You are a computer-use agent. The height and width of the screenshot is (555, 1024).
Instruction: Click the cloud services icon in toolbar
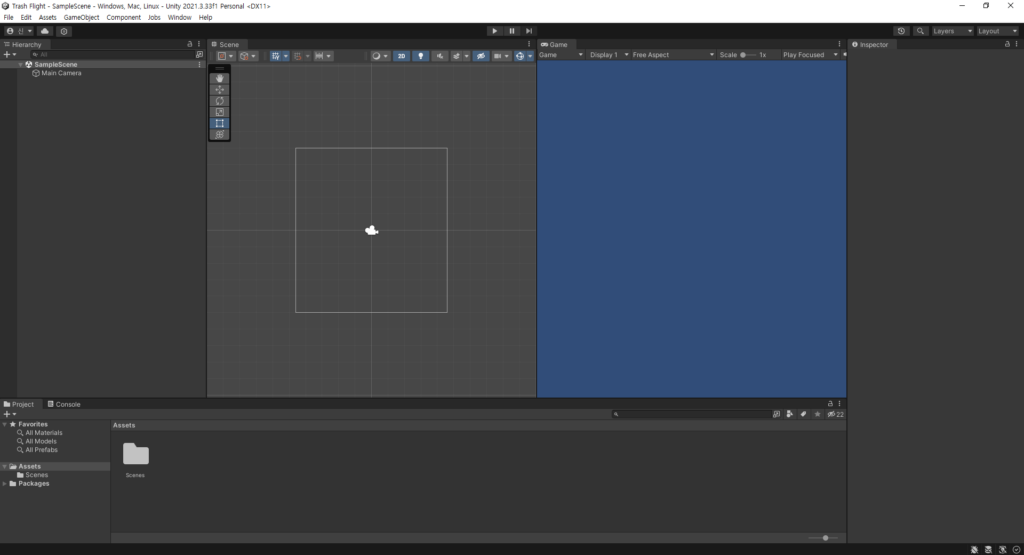click(x=45, y=31)
